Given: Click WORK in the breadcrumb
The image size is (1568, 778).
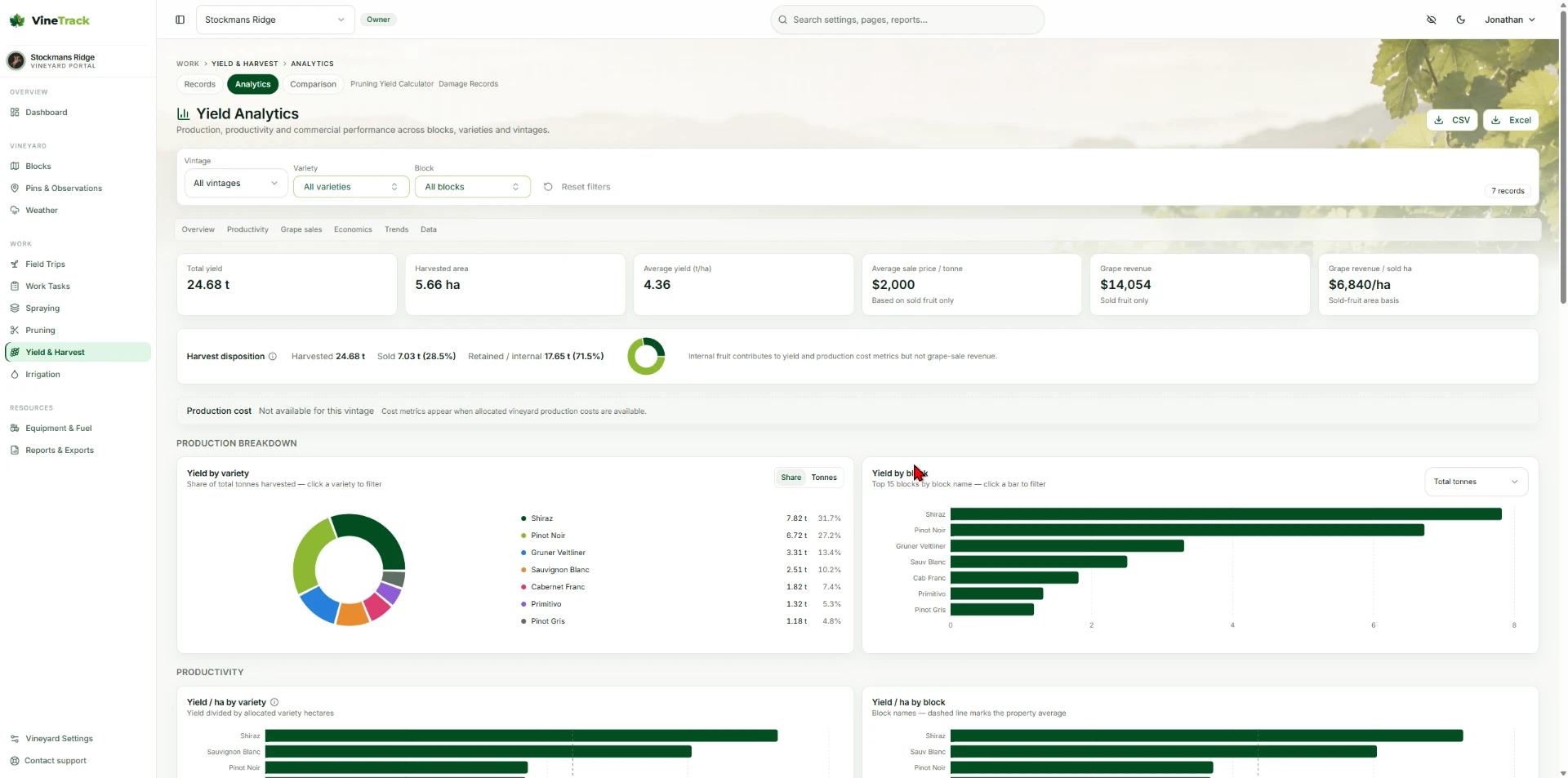Looking at the screenshot, I should [x=188, y=64].
